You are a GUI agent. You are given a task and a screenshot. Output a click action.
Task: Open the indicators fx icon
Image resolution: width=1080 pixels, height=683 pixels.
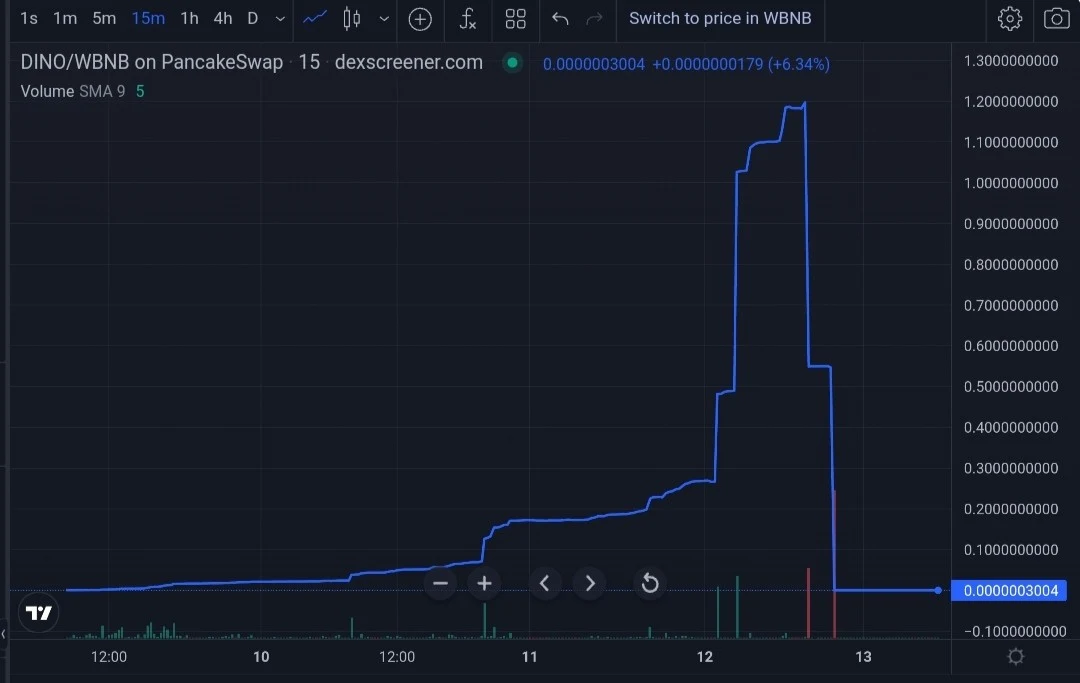[468, 19]
